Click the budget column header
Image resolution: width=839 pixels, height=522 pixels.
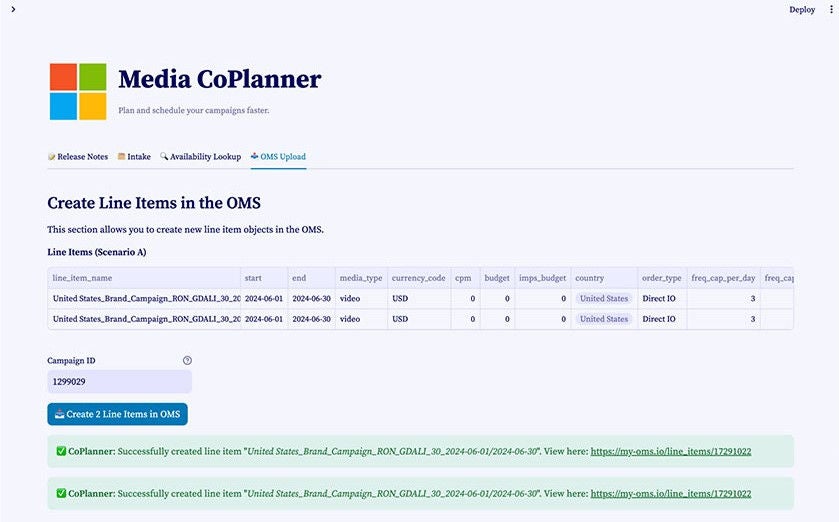[497, 278]
